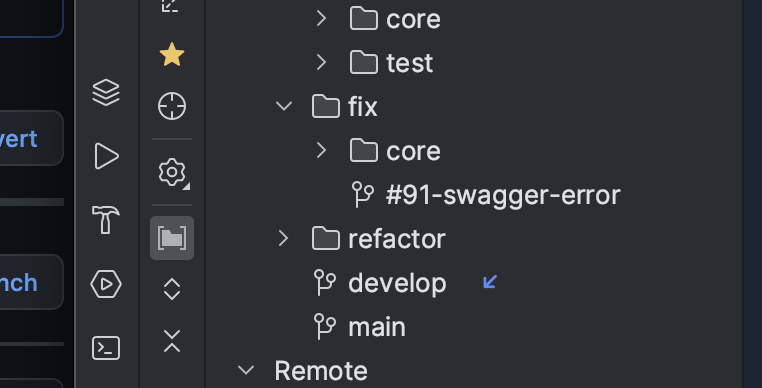Viewport: 762px width, 388px height.
Task: Select the #91-swagger-error branch
Action: click(x=503, y=195)
